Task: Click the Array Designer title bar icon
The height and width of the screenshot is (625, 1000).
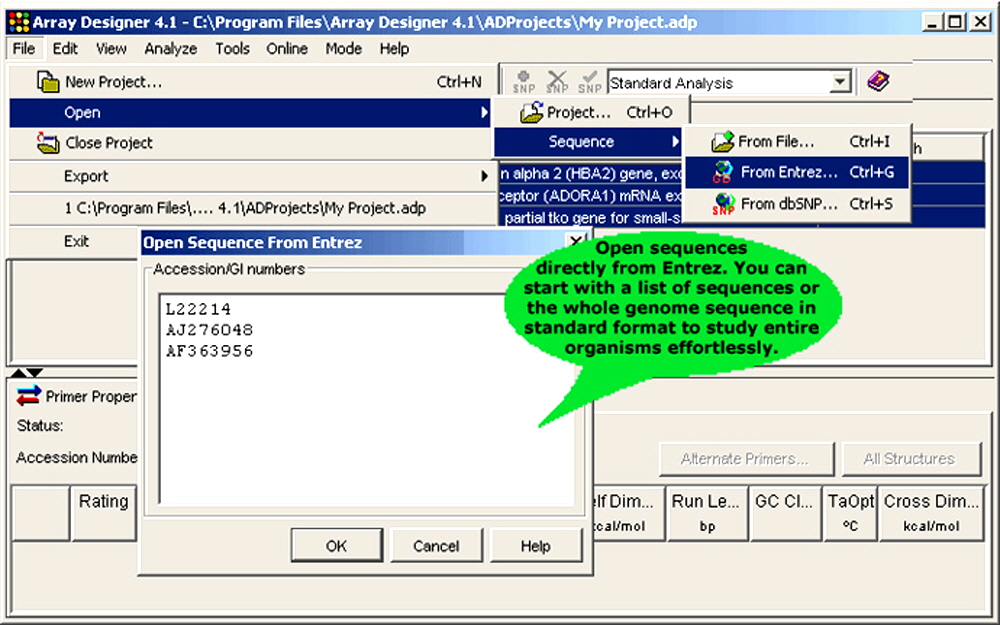Action: [x=19, y=22]
